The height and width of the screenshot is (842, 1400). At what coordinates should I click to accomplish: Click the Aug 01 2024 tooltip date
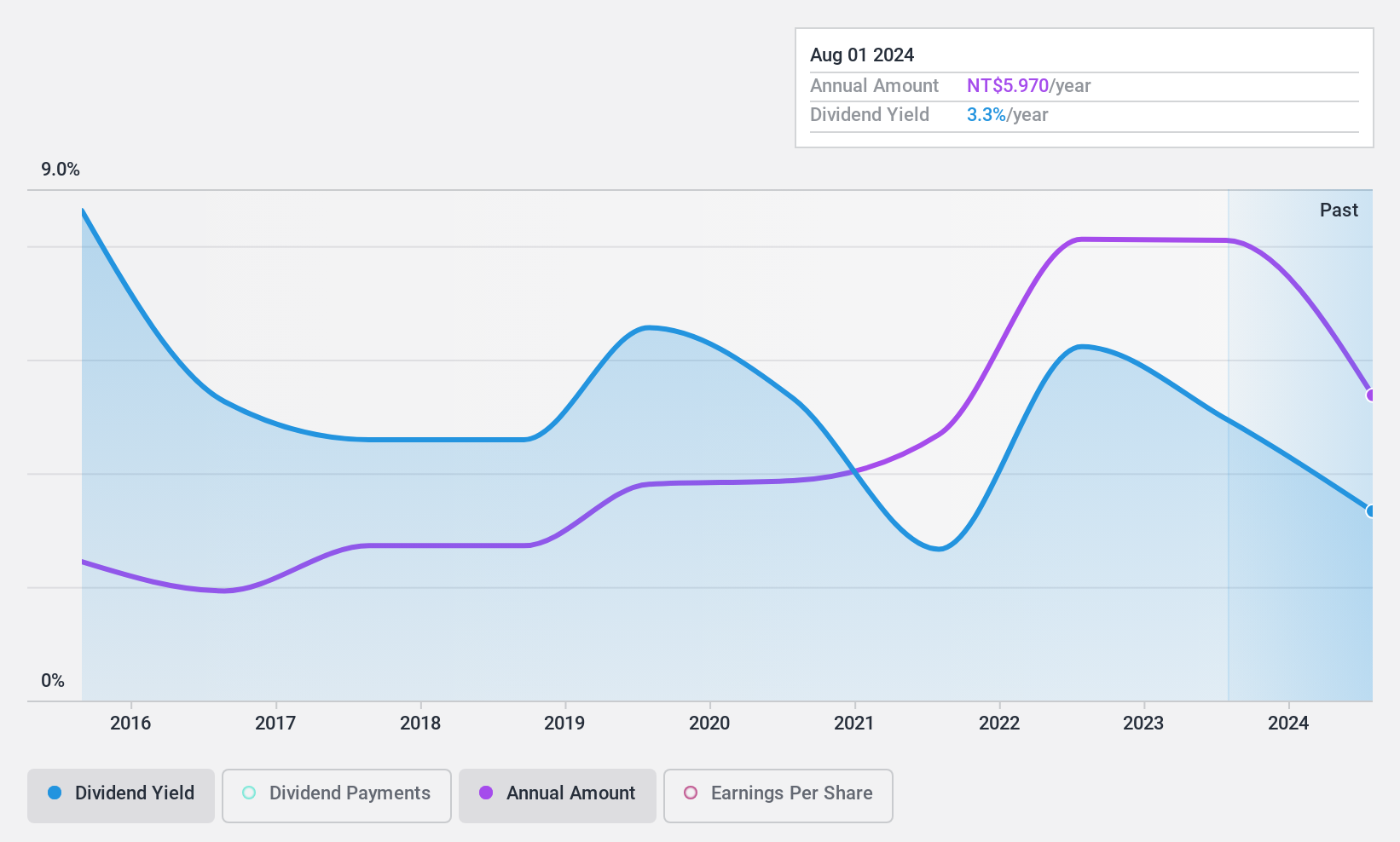pyautogui.click(x=862, y=55)
